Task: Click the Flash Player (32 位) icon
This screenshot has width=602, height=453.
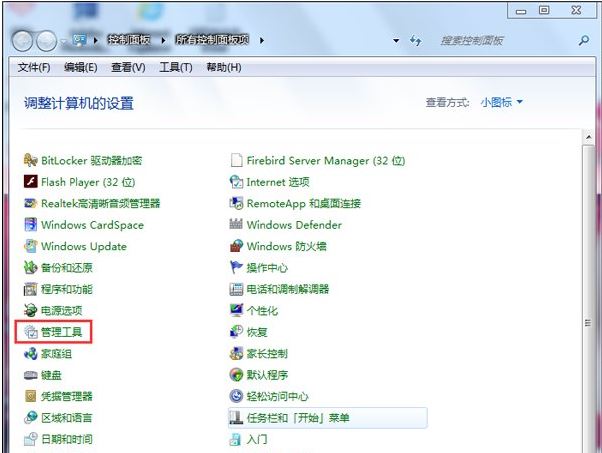Action: [x=30, y=182]
